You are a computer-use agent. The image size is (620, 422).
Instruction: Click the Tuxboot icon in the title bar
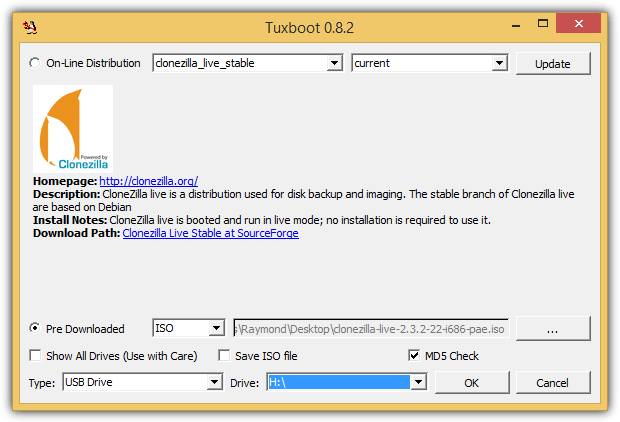[30, 27]
